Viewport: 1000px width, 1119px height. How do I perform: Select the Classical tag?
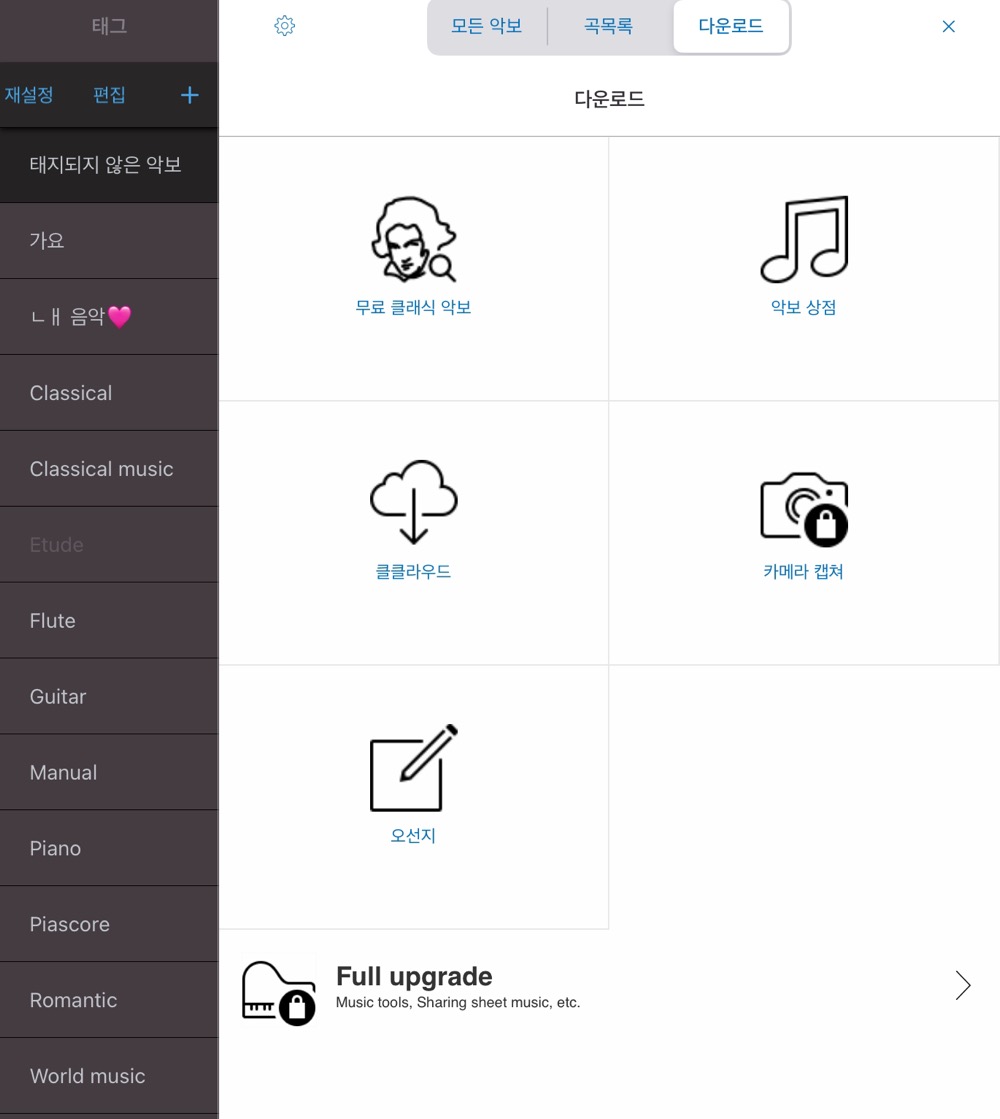click(109, 393)
